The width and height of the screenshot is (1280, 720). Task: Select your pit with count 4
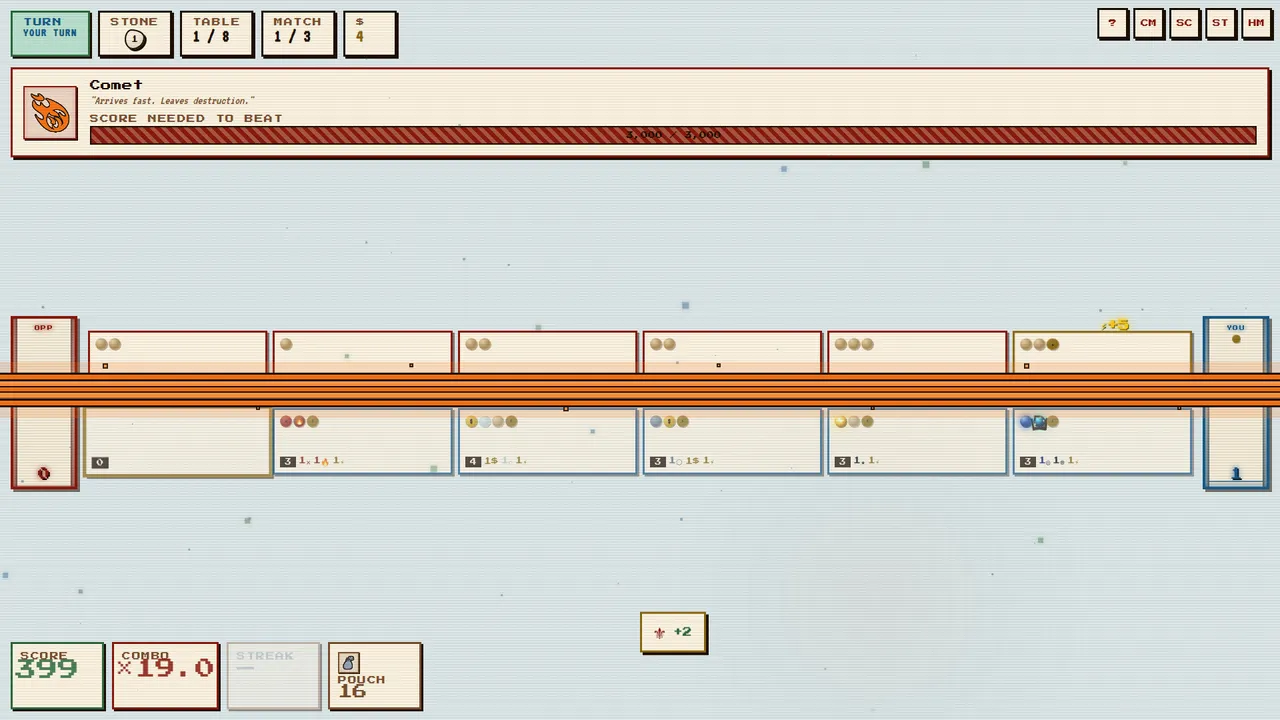[x=547, y=441]
